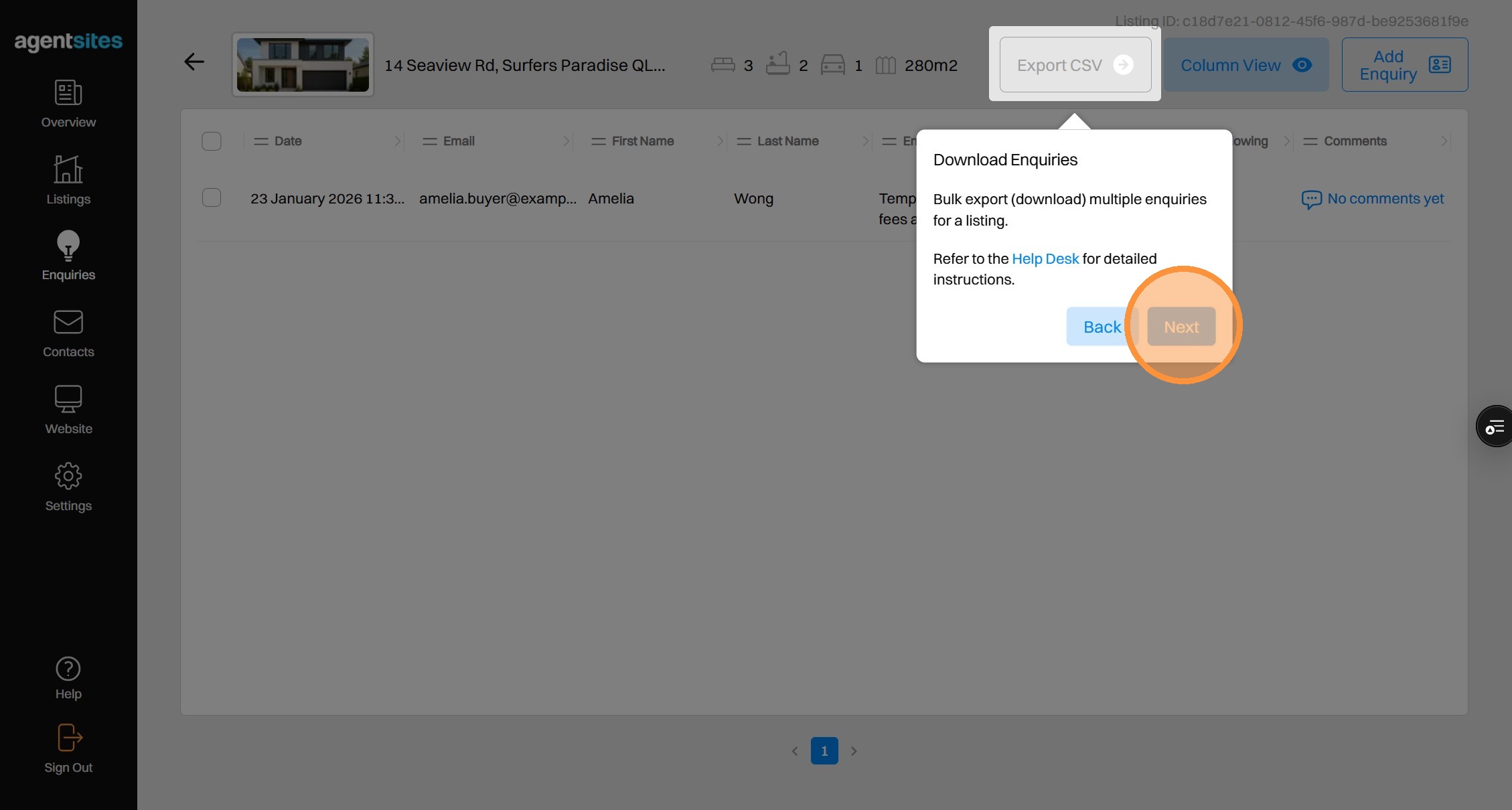This screenshot has height=810, width=1512.
Task: Open the Help Desk link
Action: pyautogui.click(x=1045, y=259)
